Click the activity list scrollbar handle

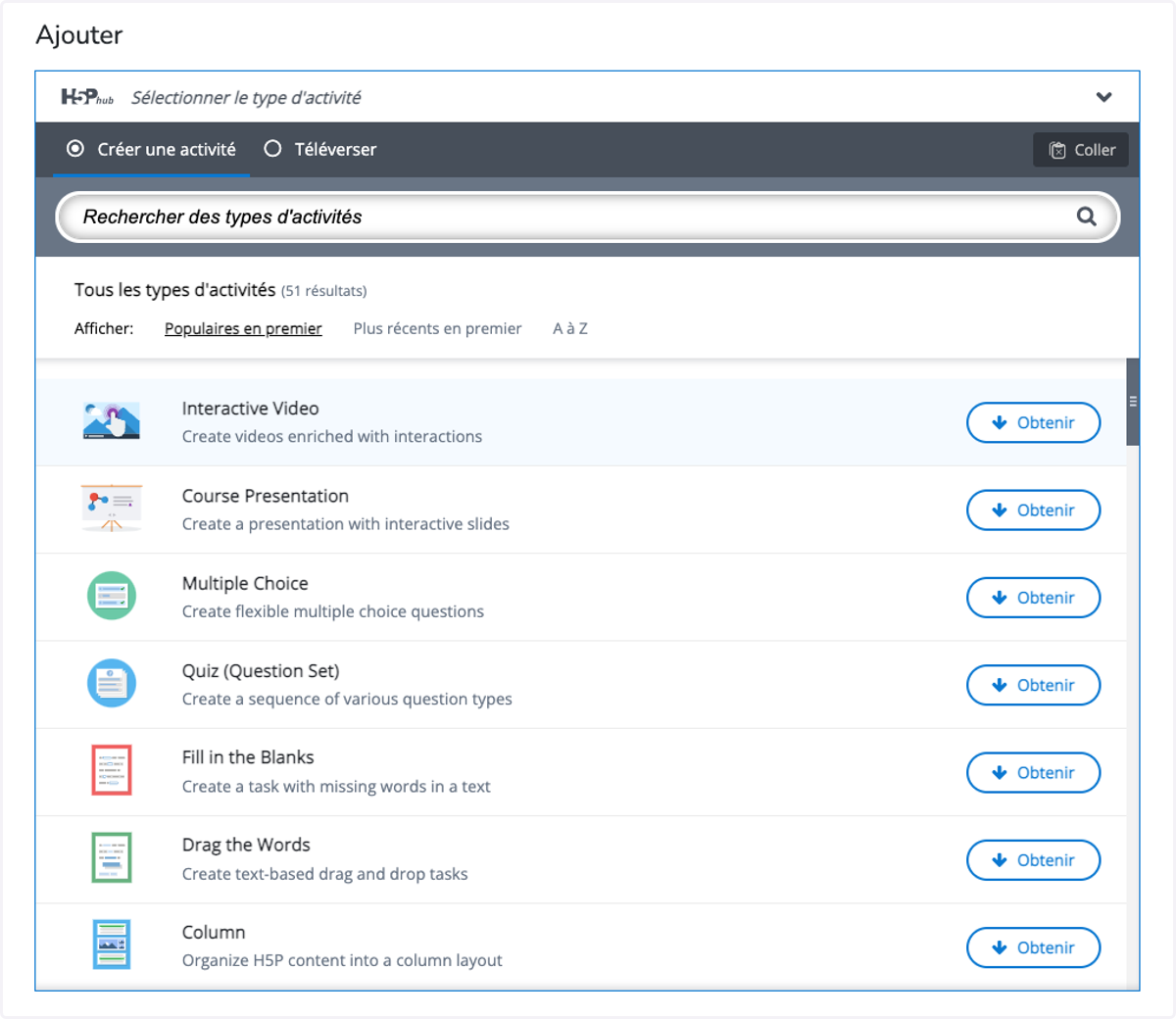pyautogui.click(x=1133, y=402)
